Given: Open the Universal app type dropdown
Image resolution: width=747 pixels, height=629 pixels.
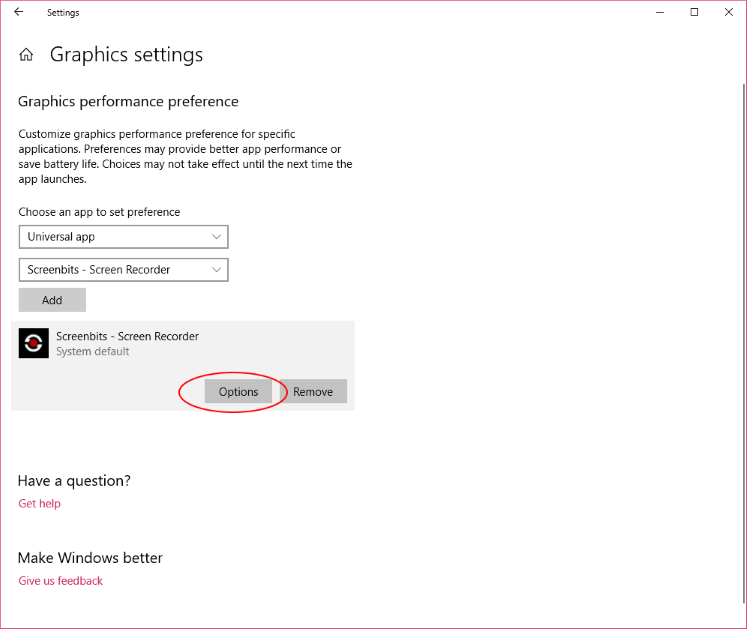Looking at the screenshot, I should pyautogui.click(x=123, y=237).
